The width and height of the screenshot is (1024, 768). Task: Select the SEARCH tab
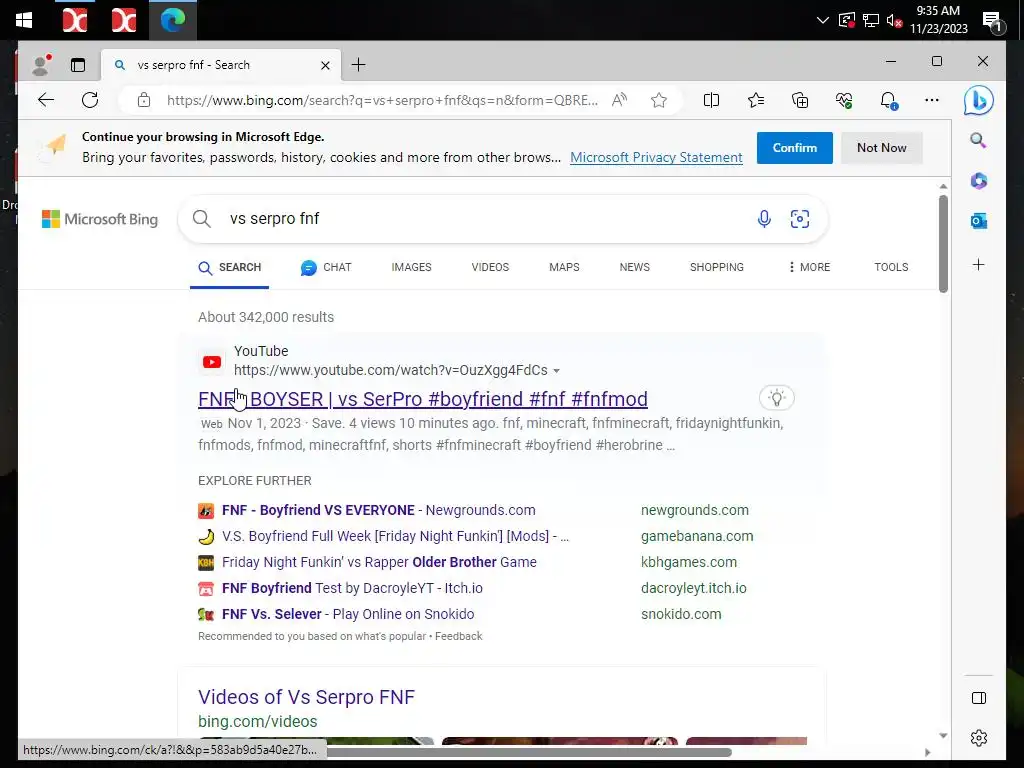pyautogui.click(x=230, y=268)
